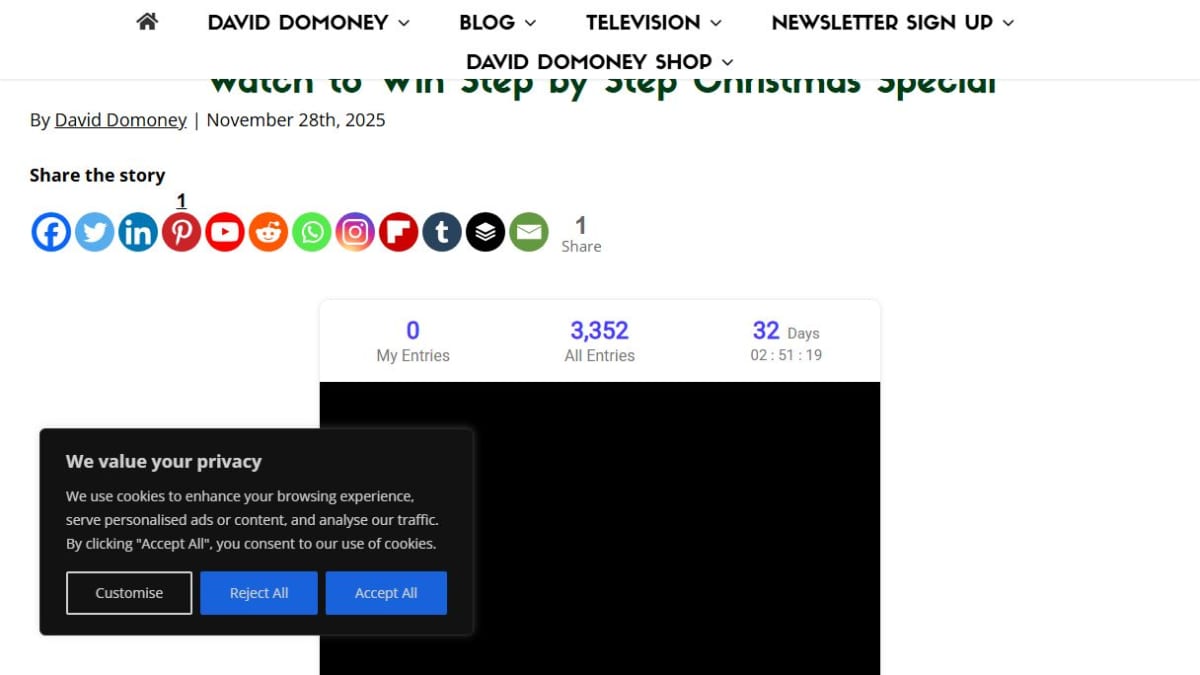Open the Newsletter Sign Up menu
This screenshot has width=1200, height=675.
pyautogui.click(x=893, y=22)
